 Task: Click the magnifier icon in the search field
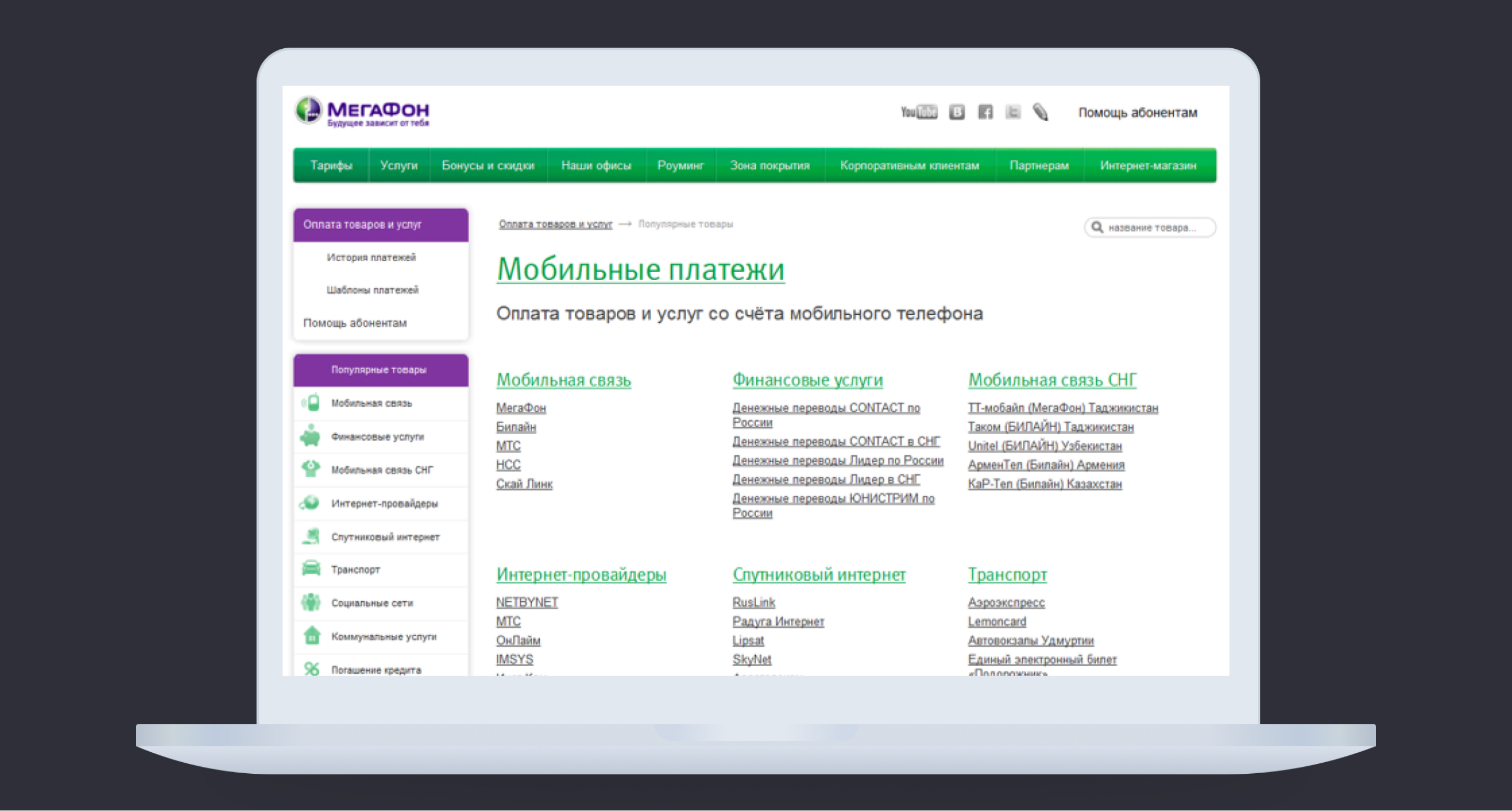tap(1096, 227)
